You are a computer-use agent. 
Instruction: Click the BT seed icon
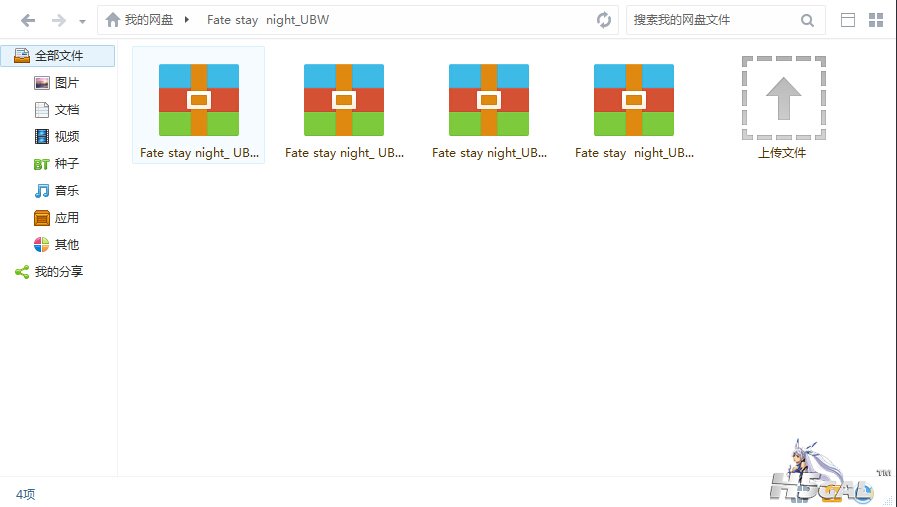(x=41, y=165)
